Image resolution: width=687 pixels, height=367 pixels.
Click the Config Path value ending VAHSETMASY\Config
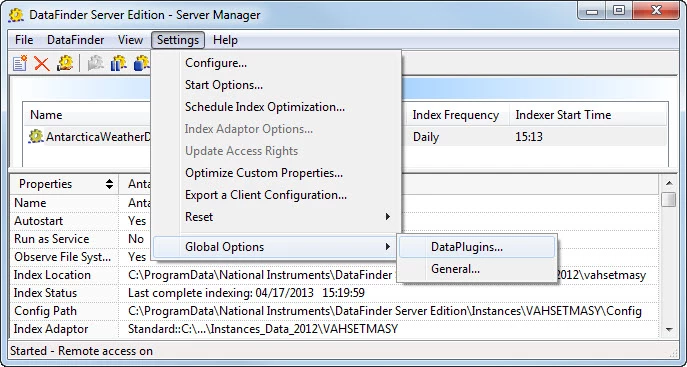tap(385, 311)
